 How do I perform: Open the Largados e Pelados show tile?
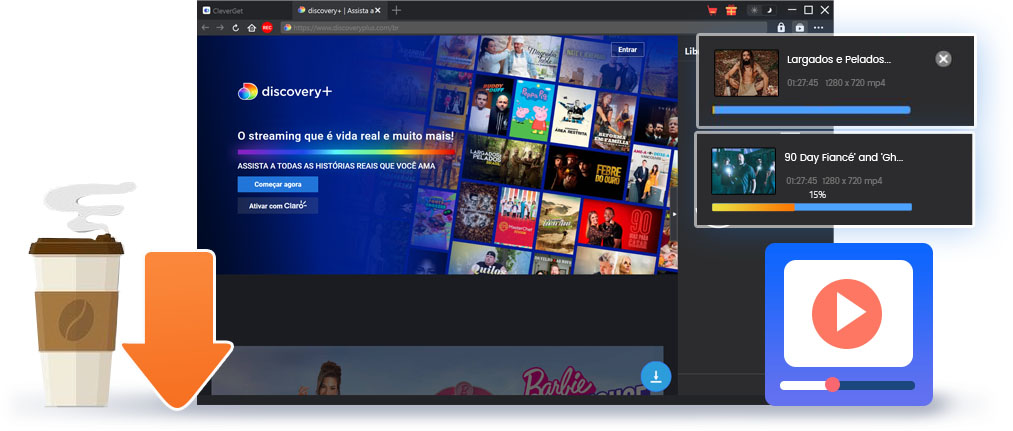(x=504, y=162)
